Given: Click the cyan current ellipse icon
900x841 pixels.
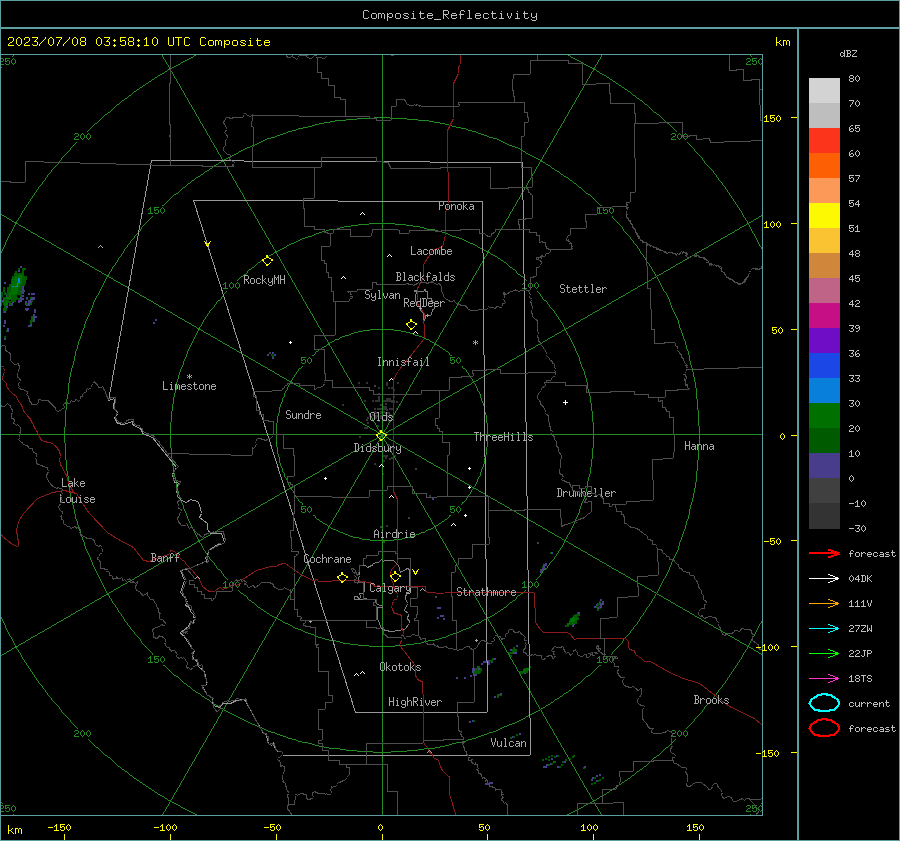Looking at the screenshot, I should tap(824, 703).
